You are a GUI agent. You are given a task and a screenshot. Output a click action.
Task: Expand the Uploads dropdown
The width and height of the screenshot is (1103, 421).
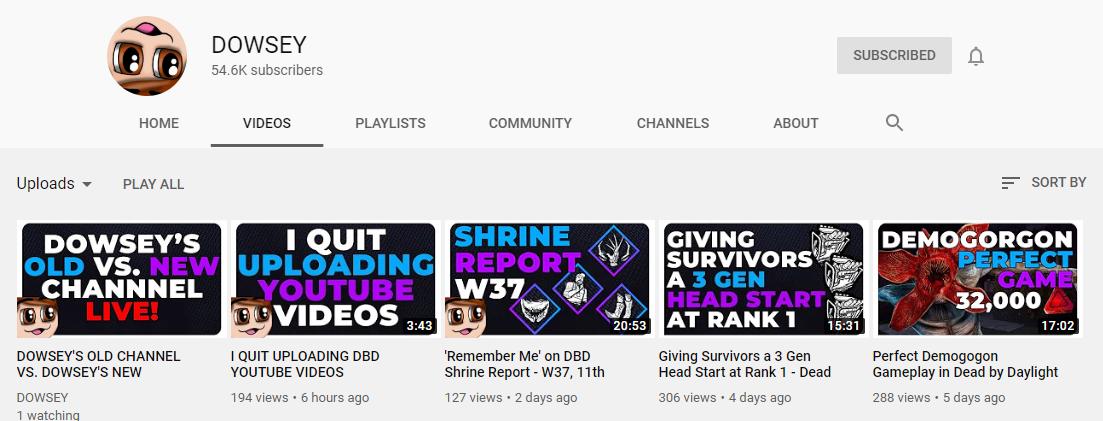[x=54, y=184]
